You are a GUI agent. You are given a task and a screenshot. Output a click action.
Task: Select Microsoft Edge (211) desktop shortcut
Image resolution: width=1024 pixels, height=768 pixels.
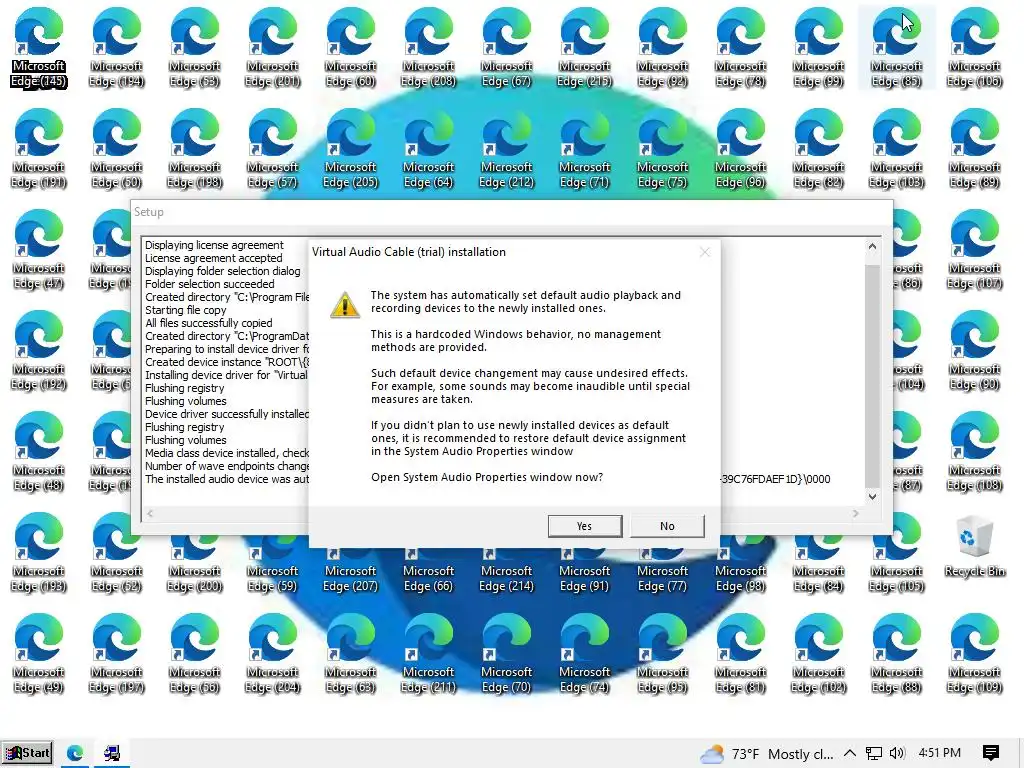428,654
